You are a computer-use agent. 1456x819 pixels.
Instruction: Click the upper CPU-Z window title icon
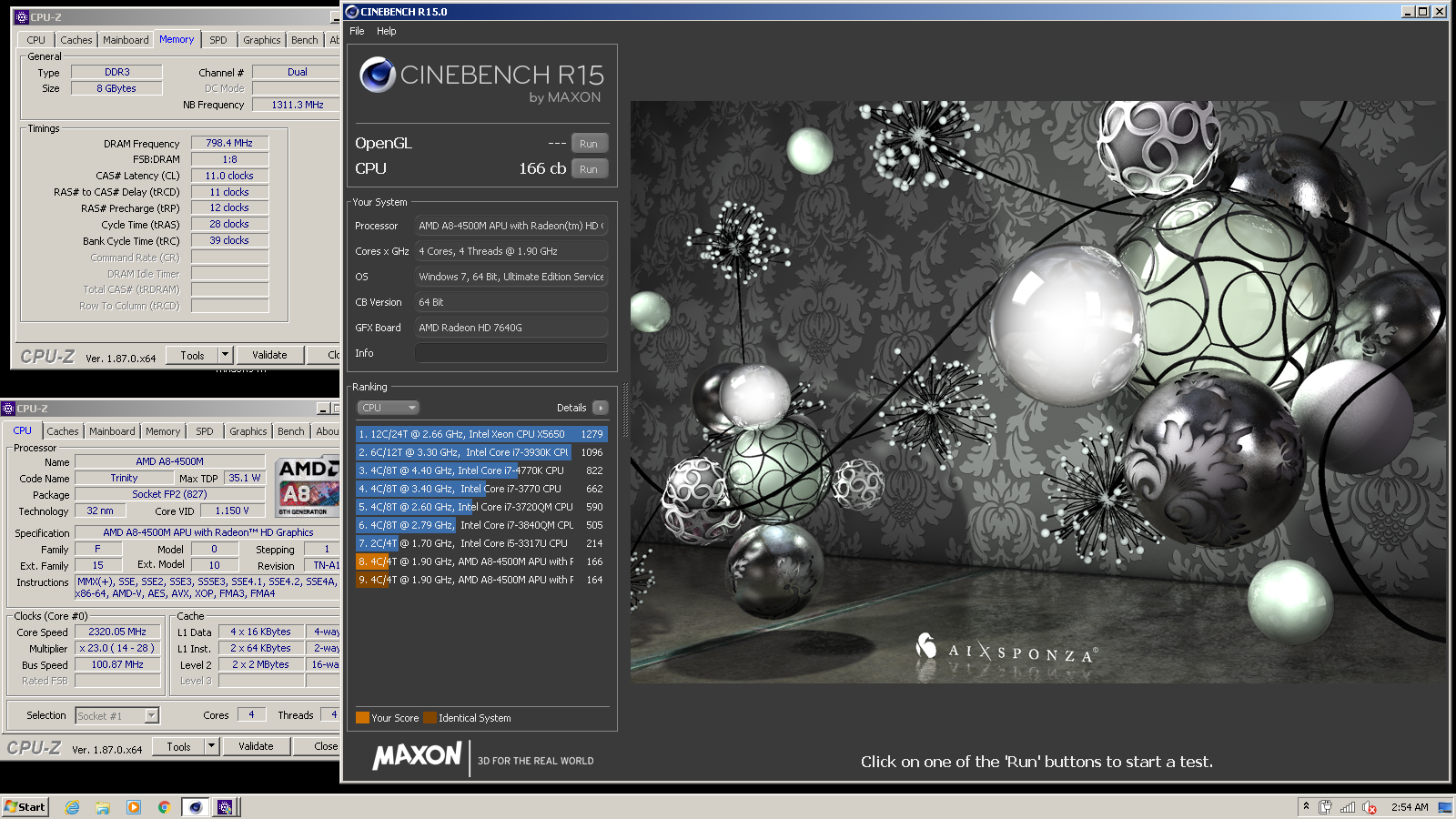point(22,17)
